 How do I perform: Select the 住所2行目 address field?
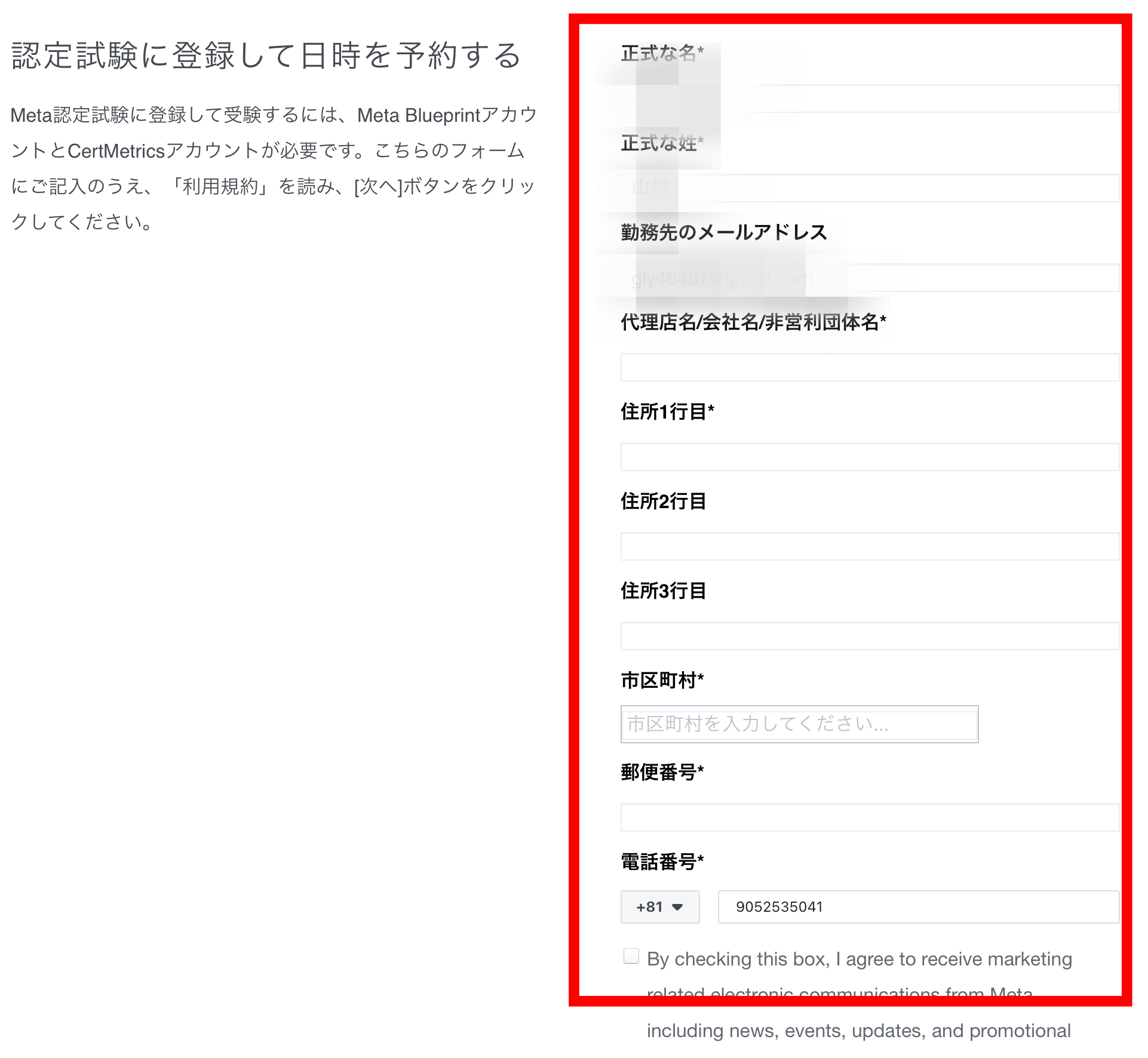pyautogui.click(x=870, y=546)
